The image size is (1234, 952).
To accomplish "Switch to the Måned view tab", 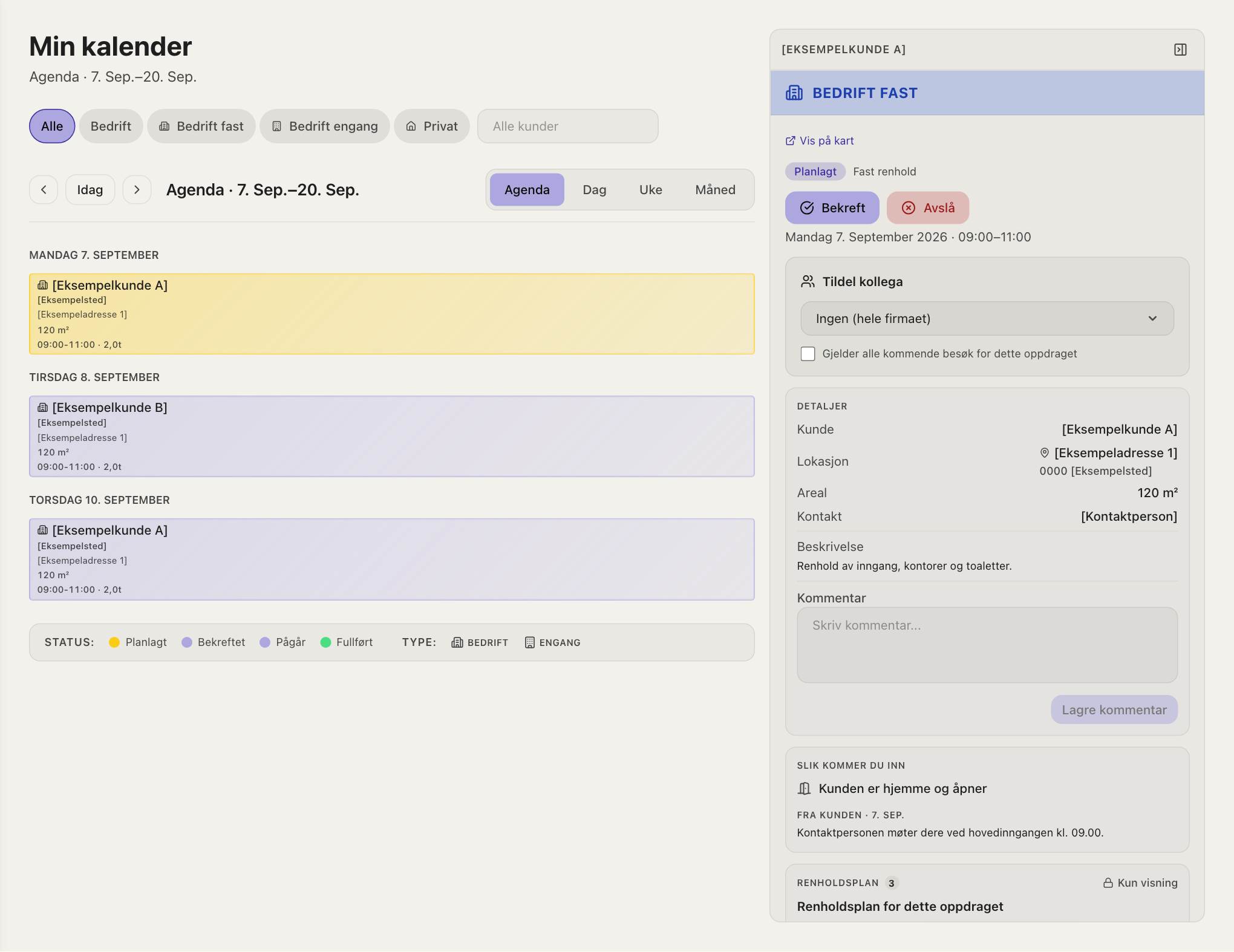I will click(716, 190).
